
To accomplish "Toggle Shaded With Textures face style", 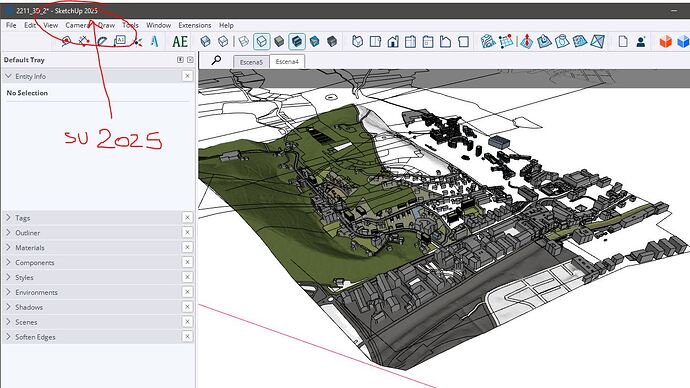I will click(x=297, y=42).
